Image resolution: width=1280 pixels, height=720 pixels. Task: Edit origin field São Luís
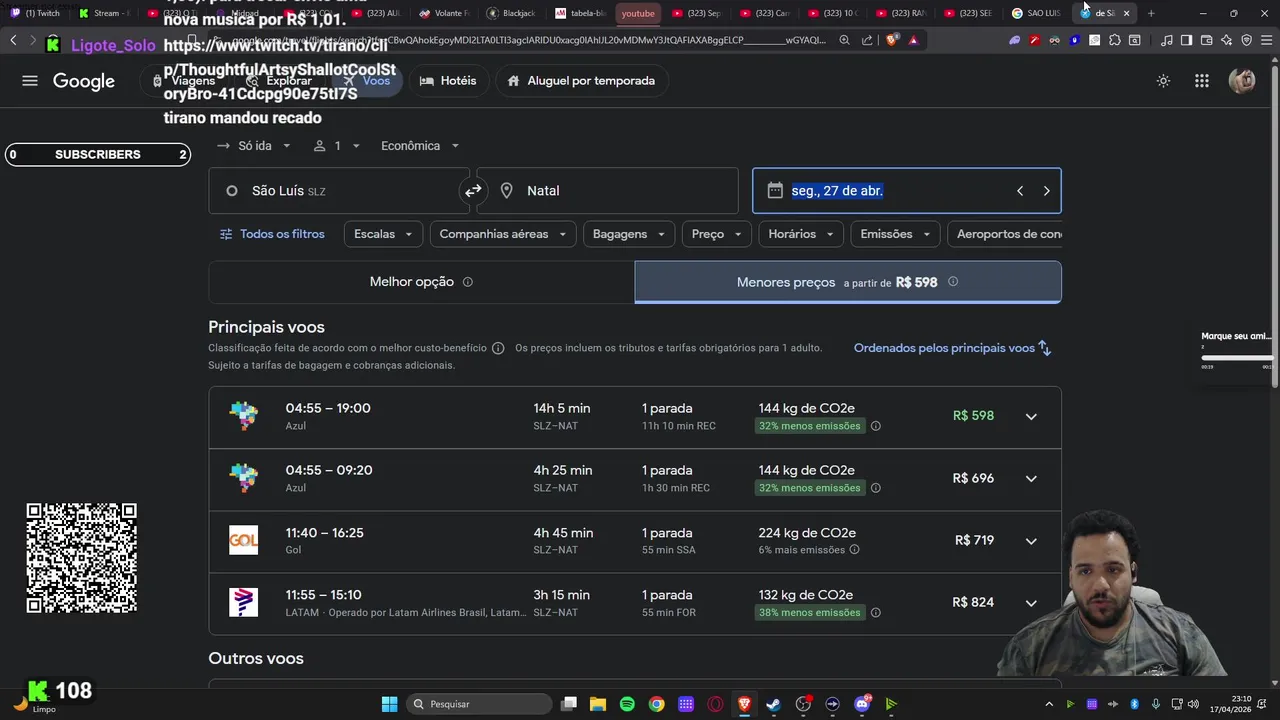coord(338,191)
